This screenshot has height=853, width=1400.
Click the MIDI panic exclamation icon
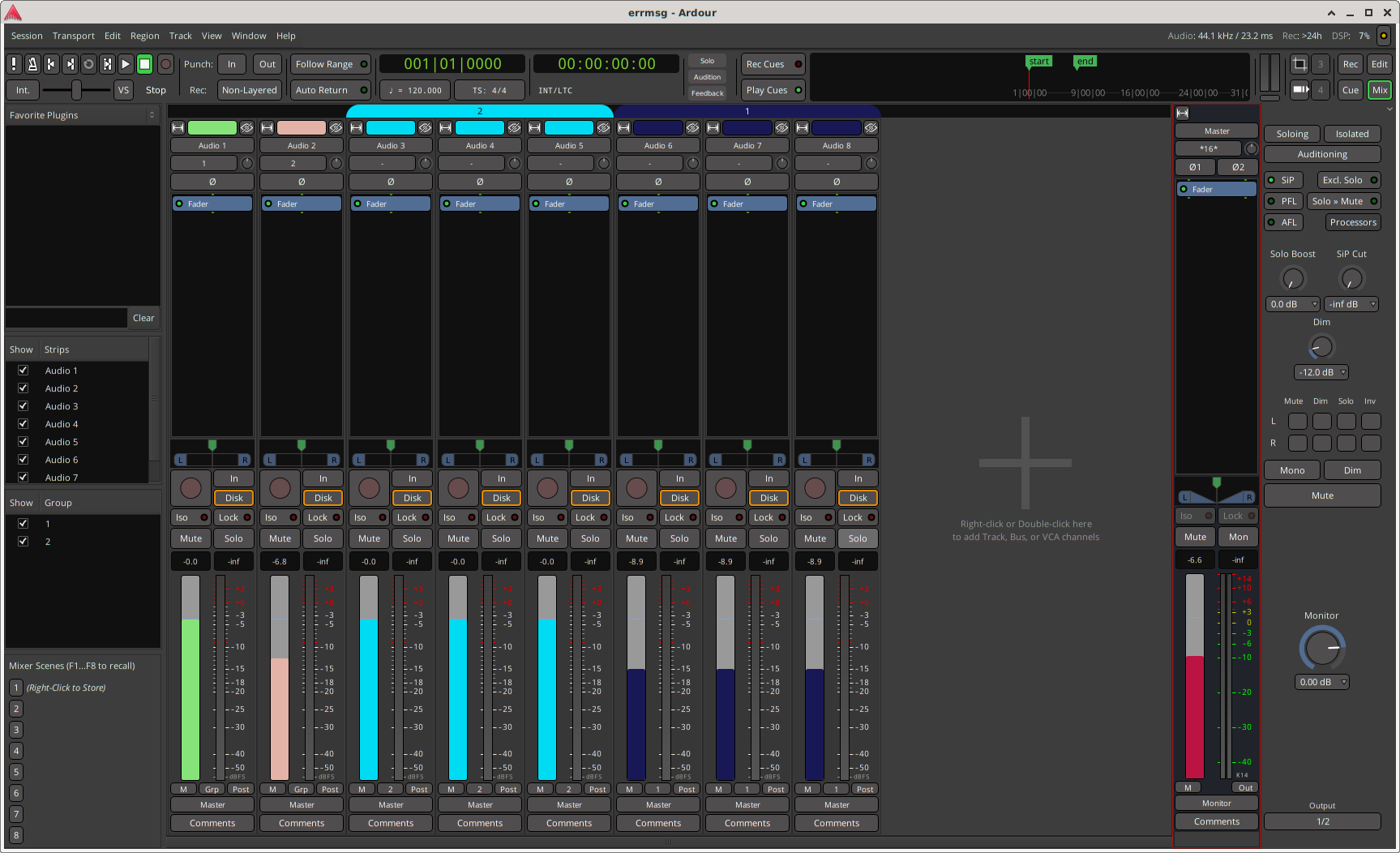[14, 64]
